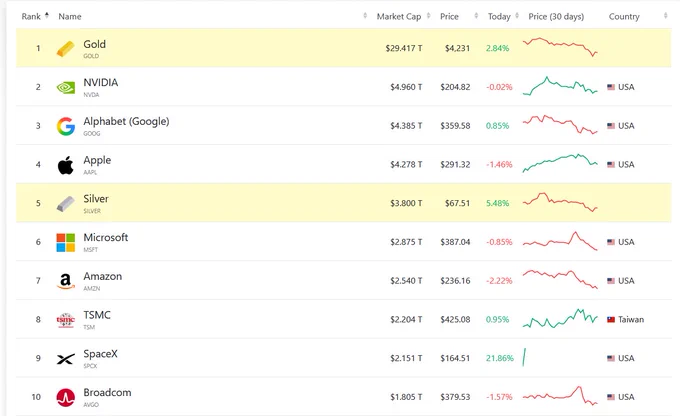Click TSMC price $425.08
The width and height of the screenshot is (680, 416).
pyautogui.click(x=455, y=320)
